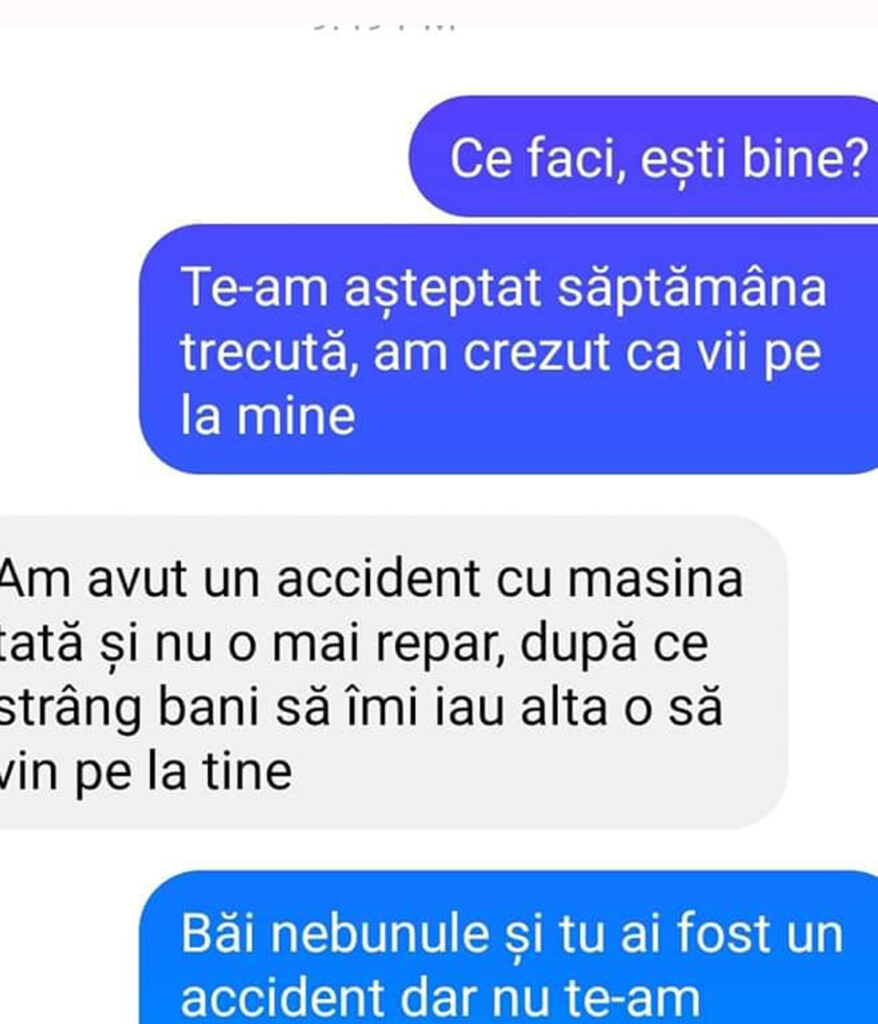
Task: Click the words "la mine" in the sent message
Action: click(x=268, y=415)
